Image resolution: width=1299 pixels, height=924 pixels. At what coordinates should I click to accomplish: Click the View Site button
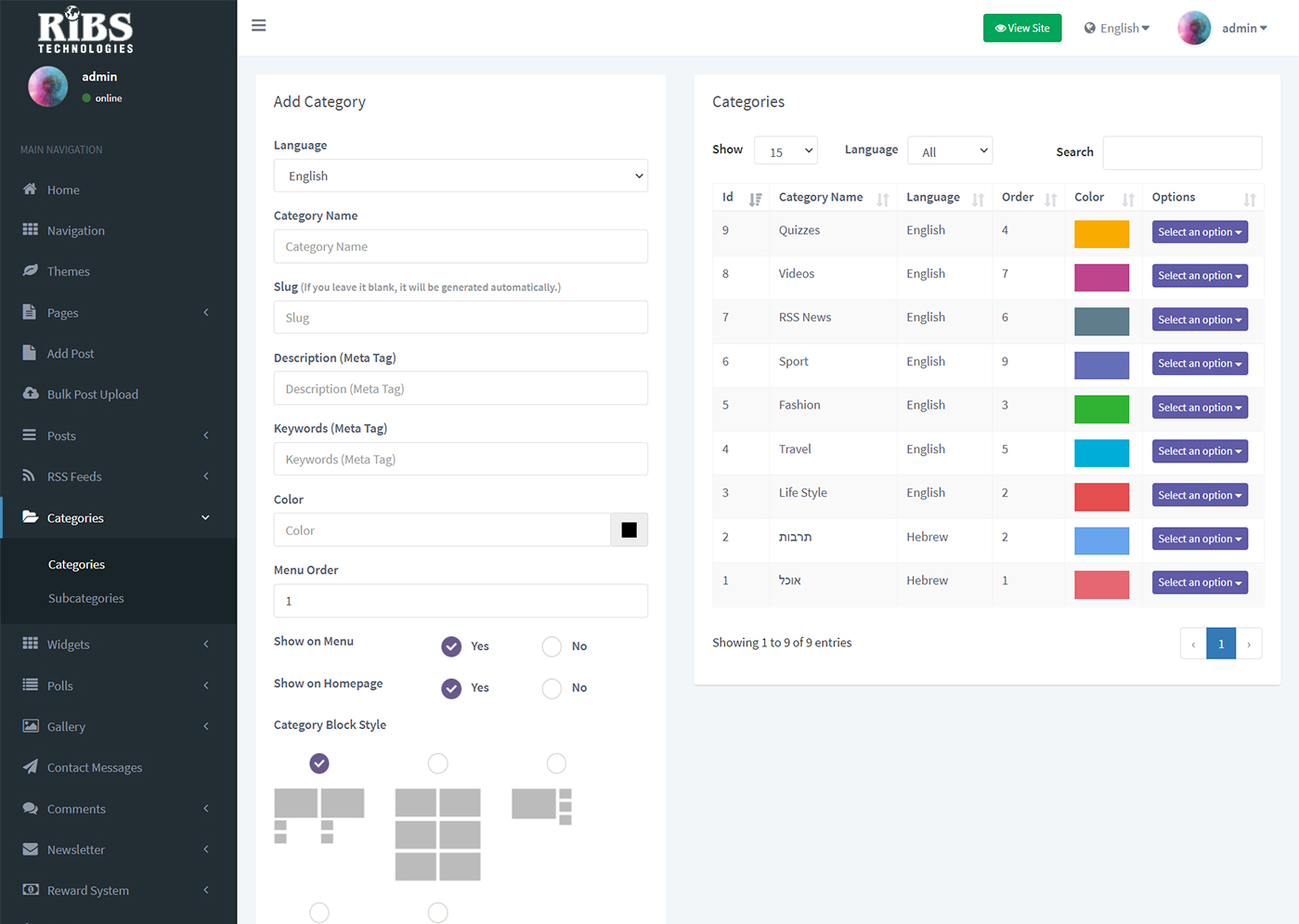pyautogui.click(x=1021, y=28)
